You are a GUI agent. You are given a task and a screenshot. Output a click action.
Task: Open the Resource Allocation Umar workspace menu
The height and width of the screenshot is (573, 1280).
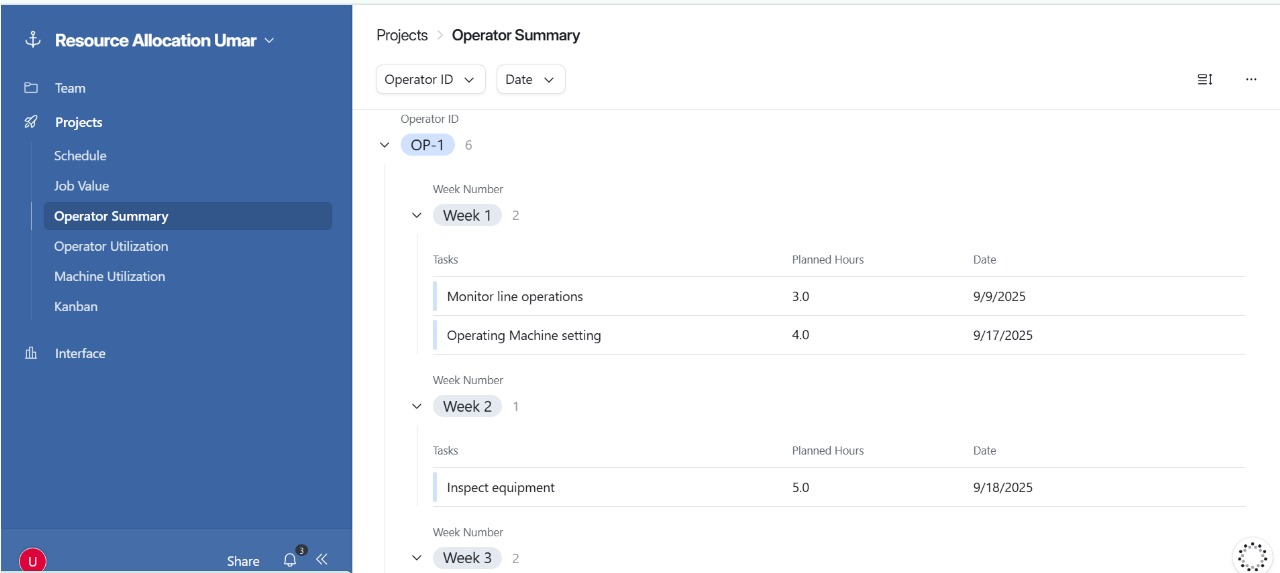tap(165, 41)
